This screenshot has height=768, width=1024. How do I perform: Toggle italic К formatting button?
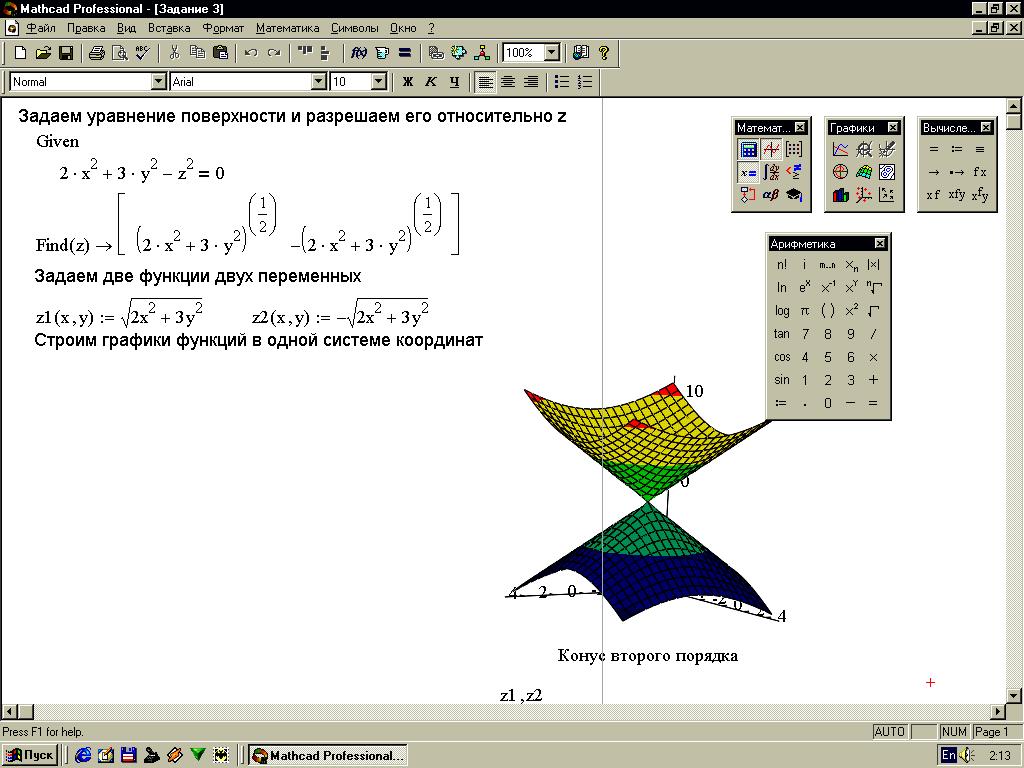431,82
